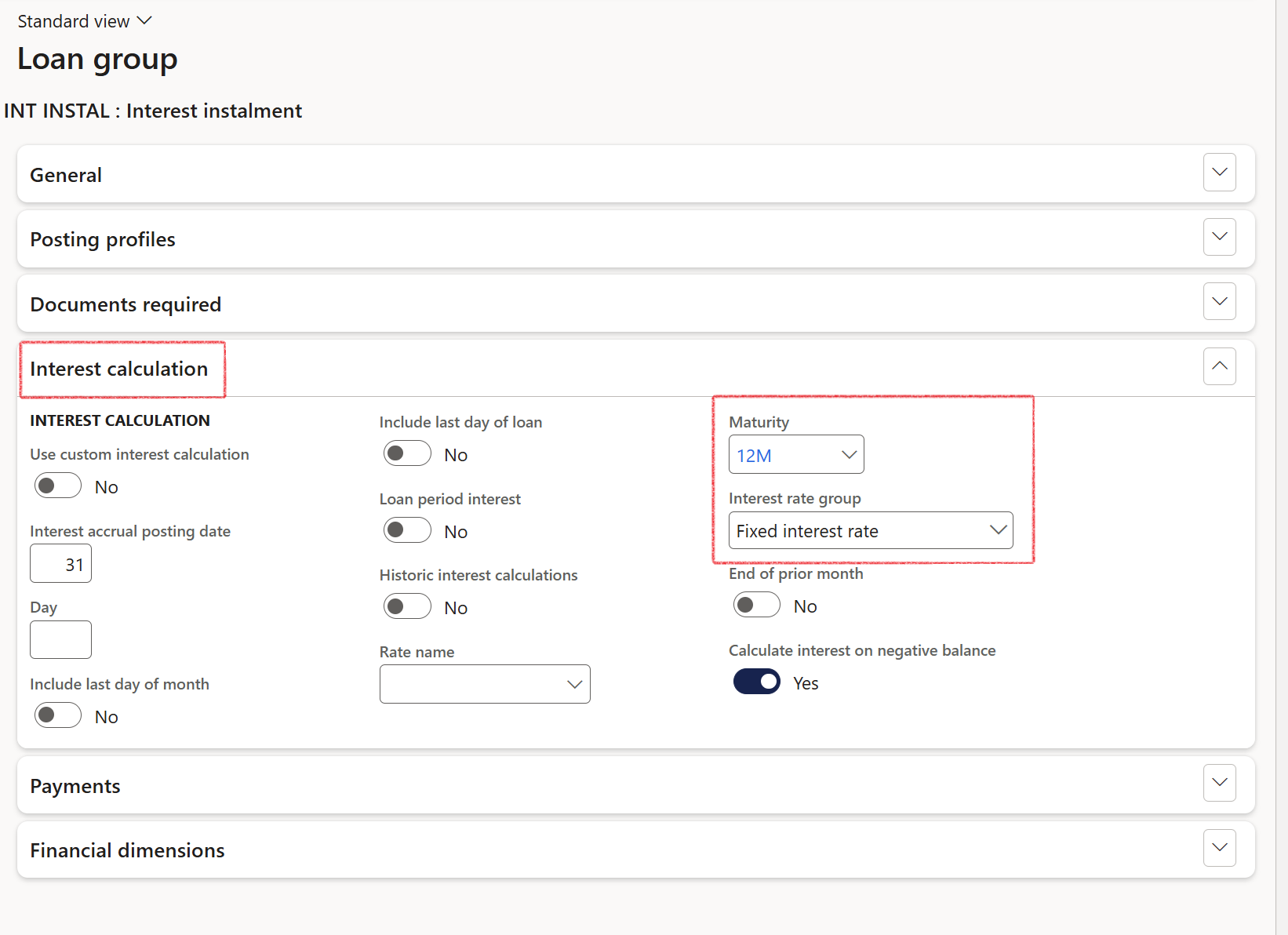
Task: Toggle Include last day of loan
Action: point(407,453)
